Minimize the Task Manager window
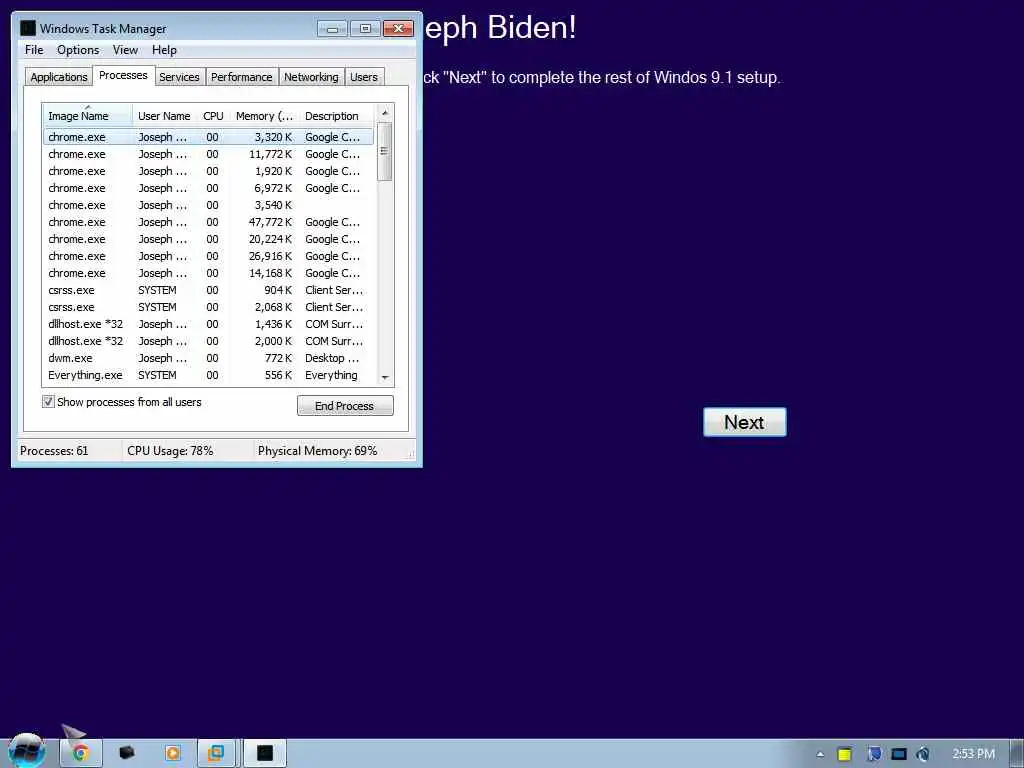The width and height of the screenshot is (1024, 768). coord(332,28)
